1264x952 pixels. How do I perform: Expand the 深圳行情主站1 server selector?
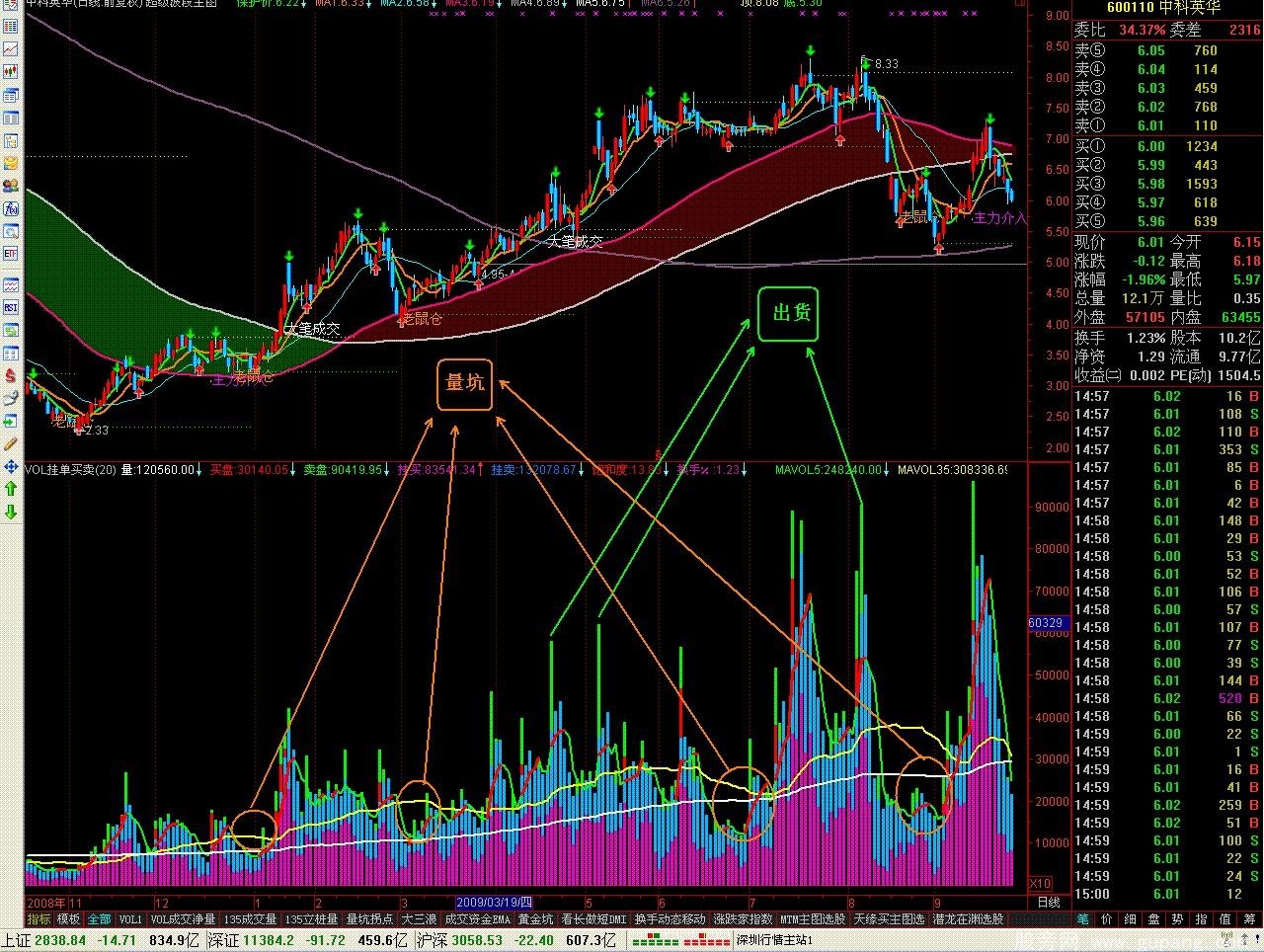[774, 940]
